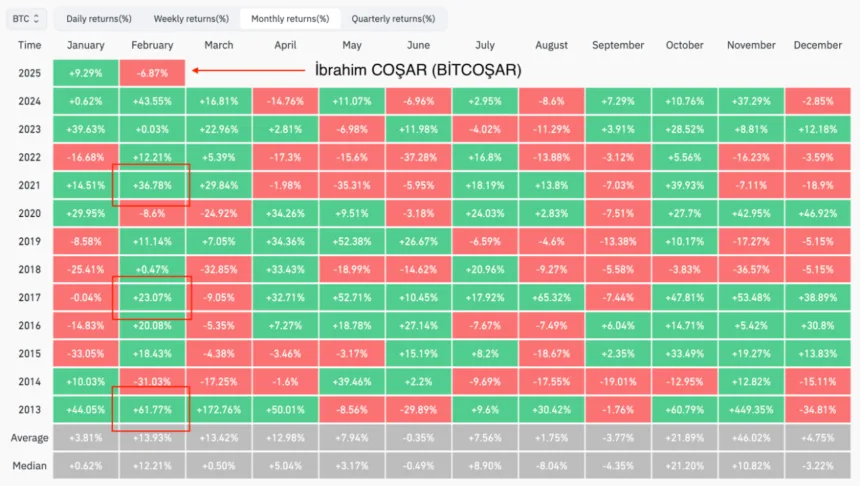Open the Quarterly returns(%) tab
The image size is (860, 486).
(393, 19)
